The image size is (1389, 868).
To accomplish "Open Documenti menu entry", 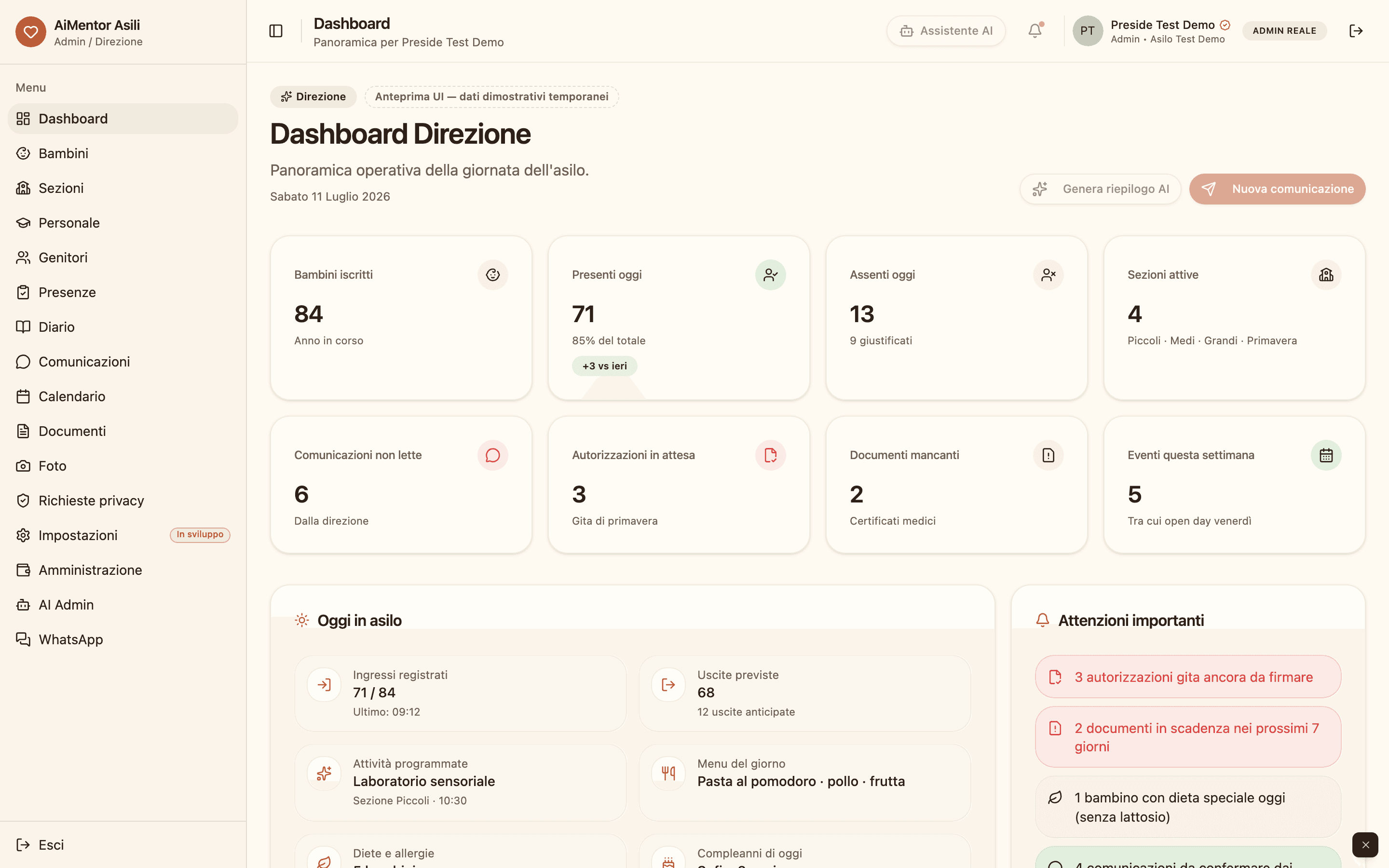I will (123, 431).
